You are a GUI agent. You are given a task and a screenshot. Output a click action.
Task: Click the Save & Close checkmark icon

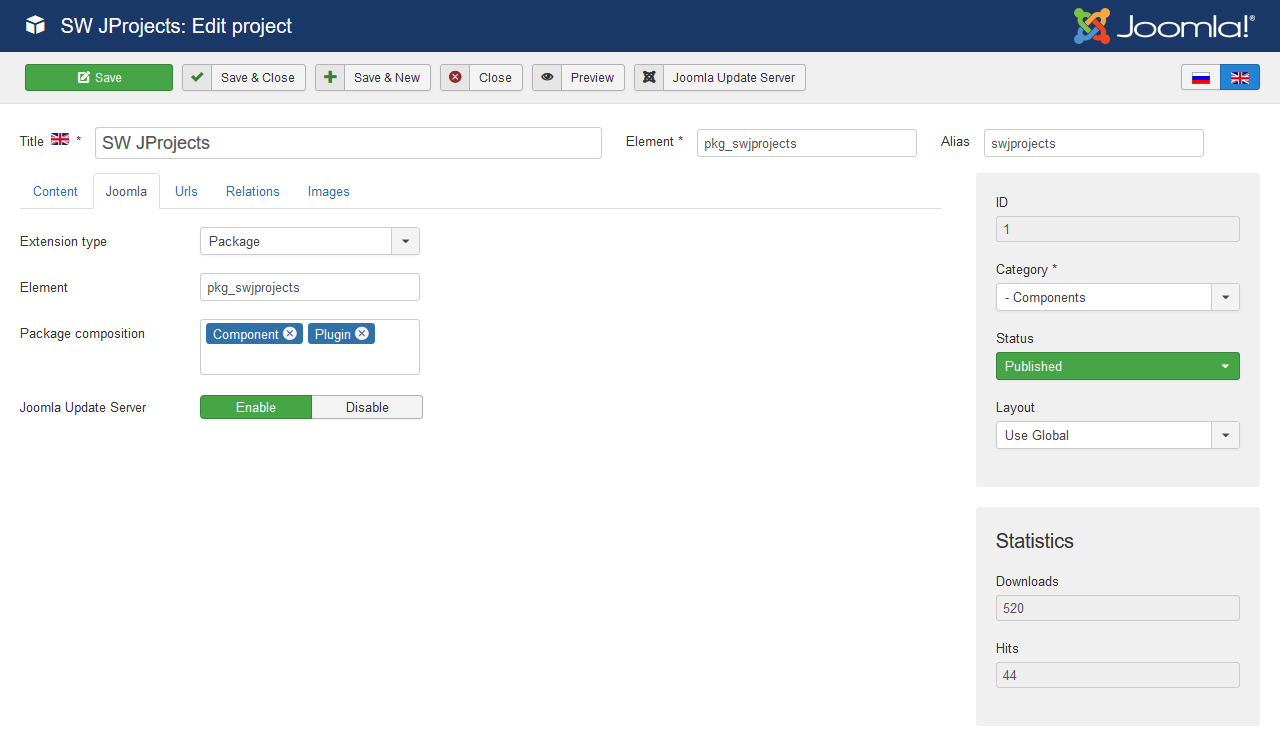(197, 77)
